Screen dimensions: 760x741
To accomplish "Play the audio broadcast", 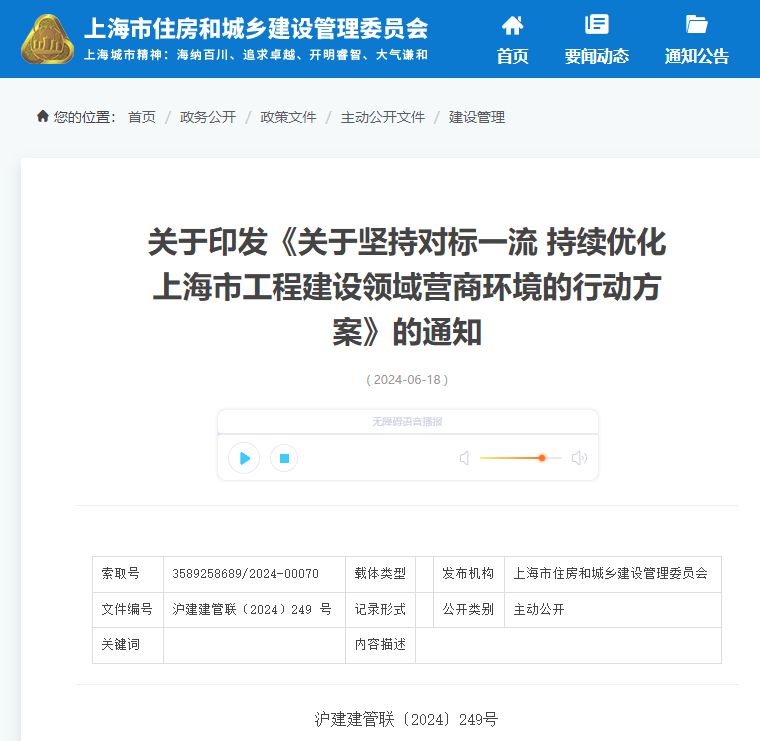I will pyautogui.click(x=244, y=458).
